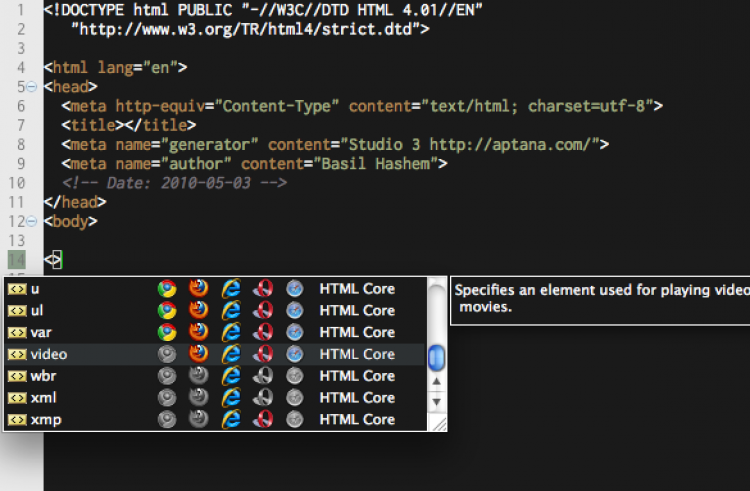Collapse the head element fold marker
Viewport: 750px width, 491px height.
click(32, 87)
